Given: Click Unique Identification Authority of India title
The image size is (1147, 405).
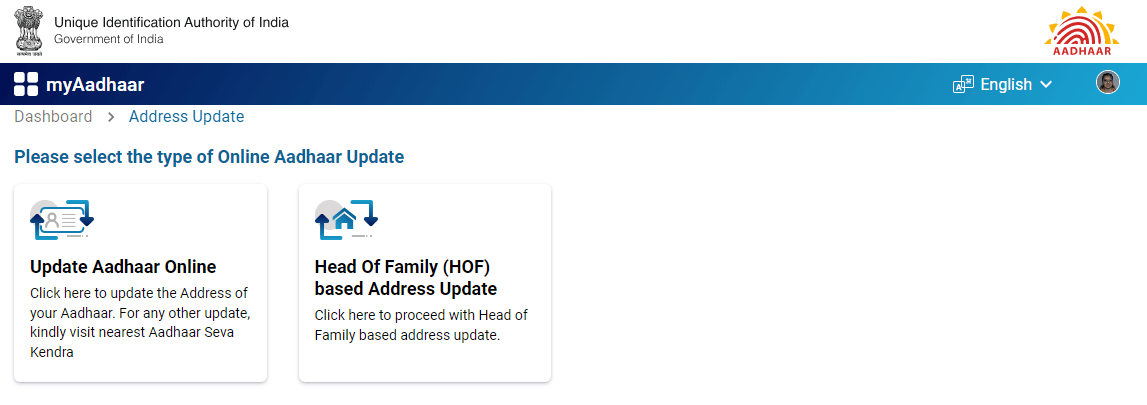Looking at the screenshot, I should point(171,22).
